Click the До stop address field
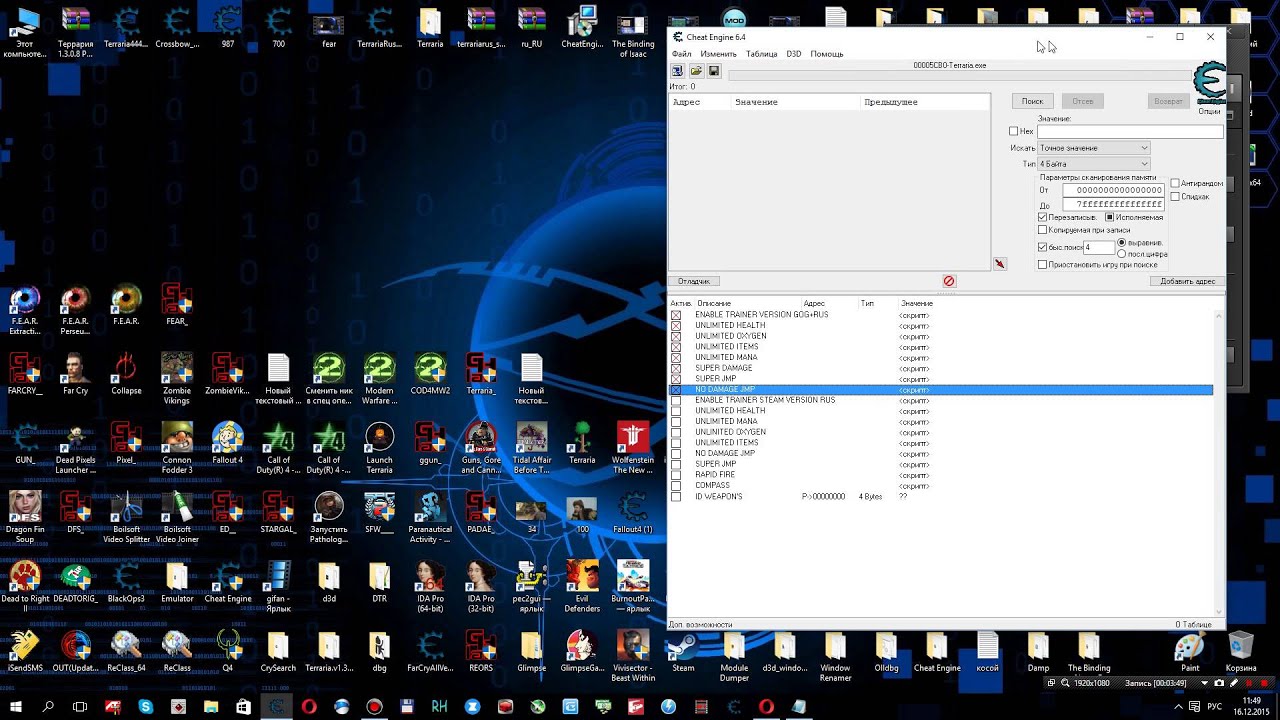The image size is (1280, 720). [x=1113, y=204]
